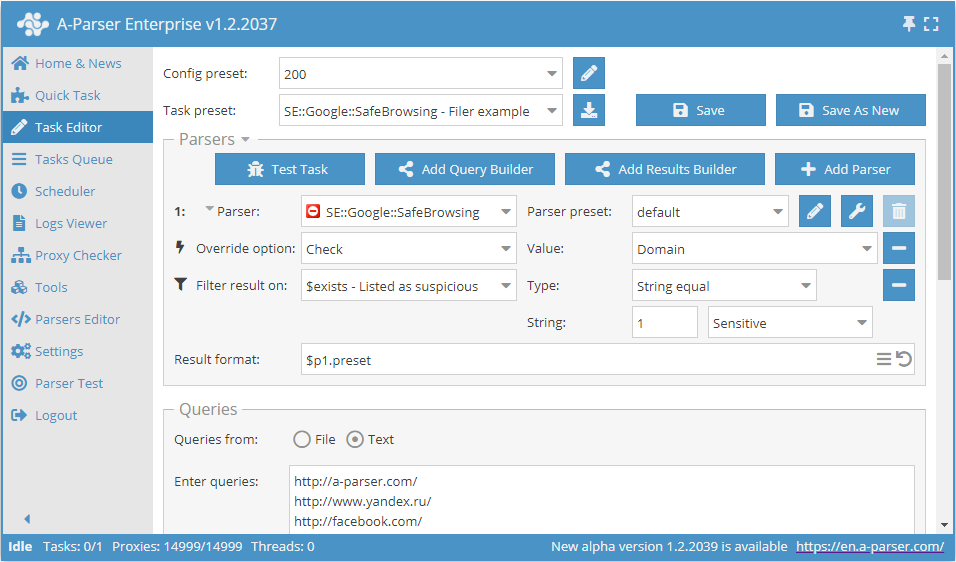The image size is (956, 562).
Task: Click the pencil icon beside Config preset
Action: 589,74
